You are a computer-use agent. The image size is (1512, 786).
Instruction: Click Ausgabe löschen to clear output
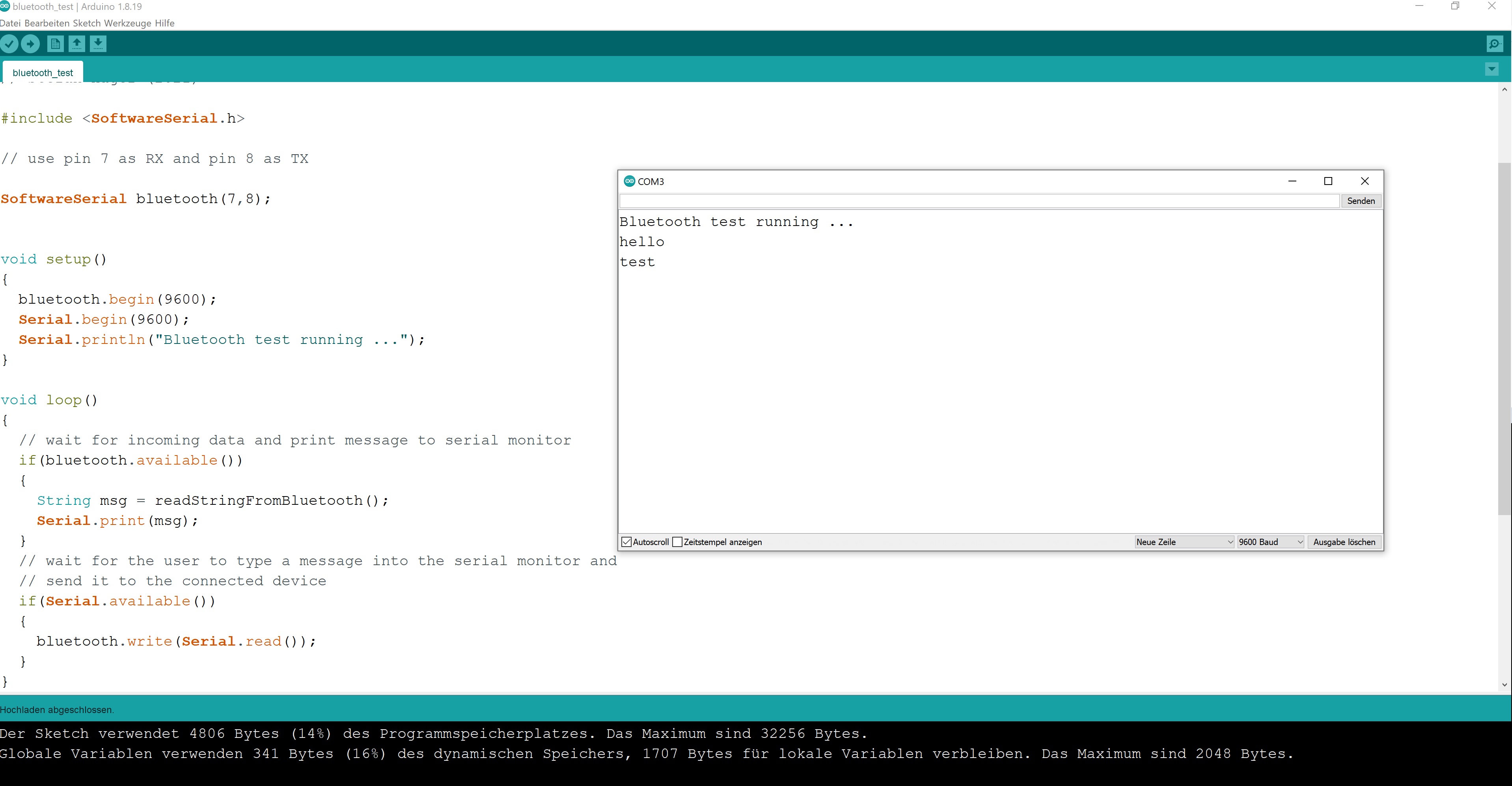1344,542
